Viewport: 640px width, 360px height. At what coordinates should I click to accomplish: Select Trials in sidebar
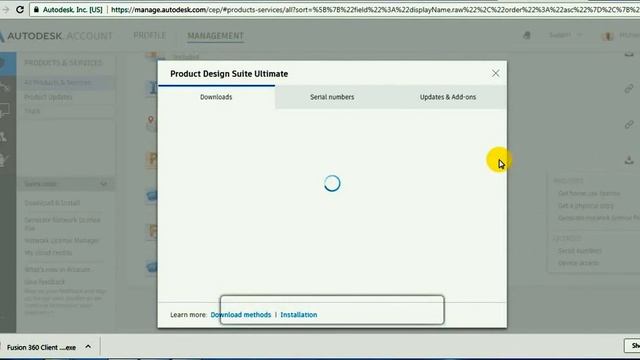[x=32, y=111]
